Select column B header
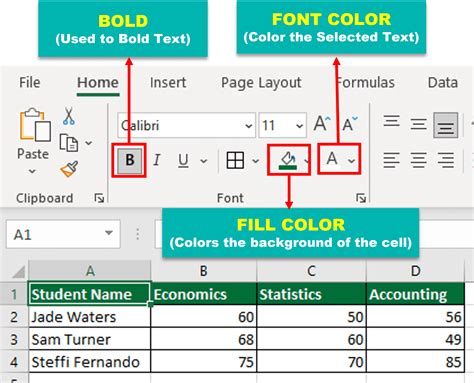 [204, 271]
